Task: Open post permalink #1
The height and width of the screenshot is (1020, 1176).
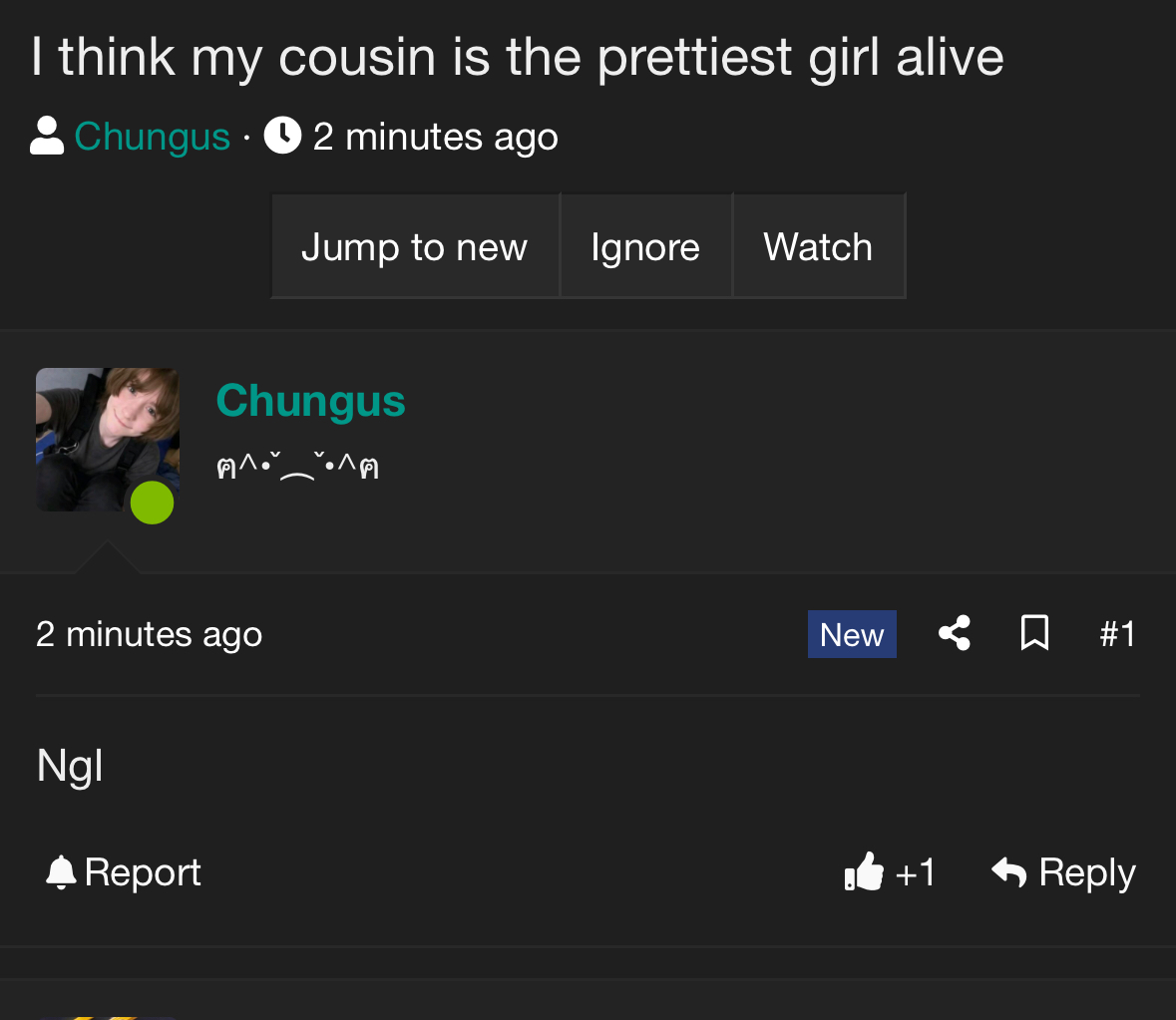Action: [x=1117, y=634]
